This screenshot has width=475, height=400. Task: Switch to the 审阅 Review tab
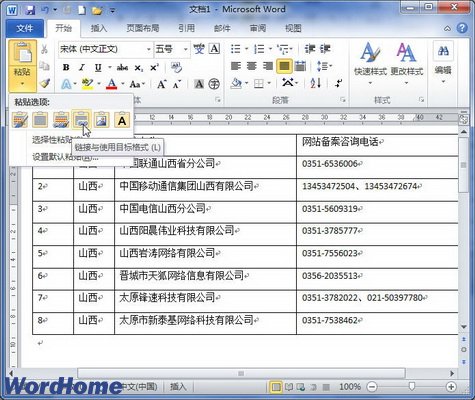[x=258, y=28]
